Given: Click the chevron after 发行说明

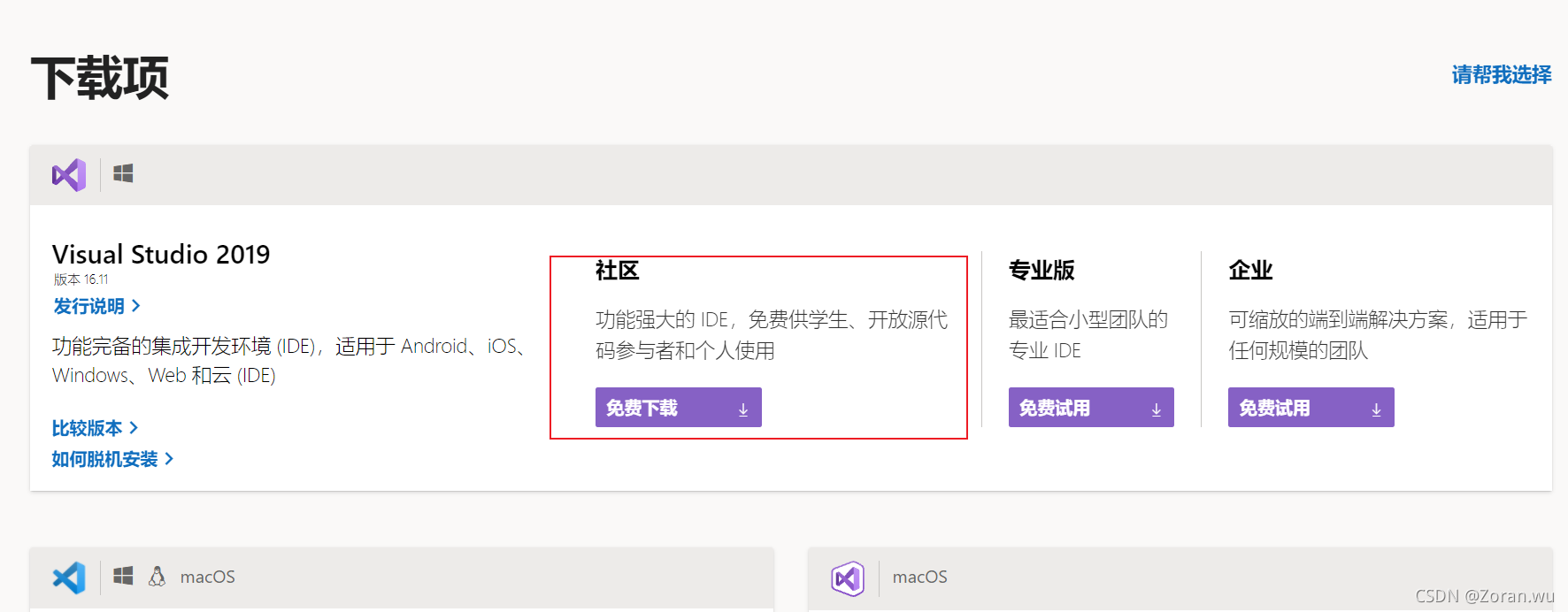Looking at the screenshot, I should [x=135, y=306].
